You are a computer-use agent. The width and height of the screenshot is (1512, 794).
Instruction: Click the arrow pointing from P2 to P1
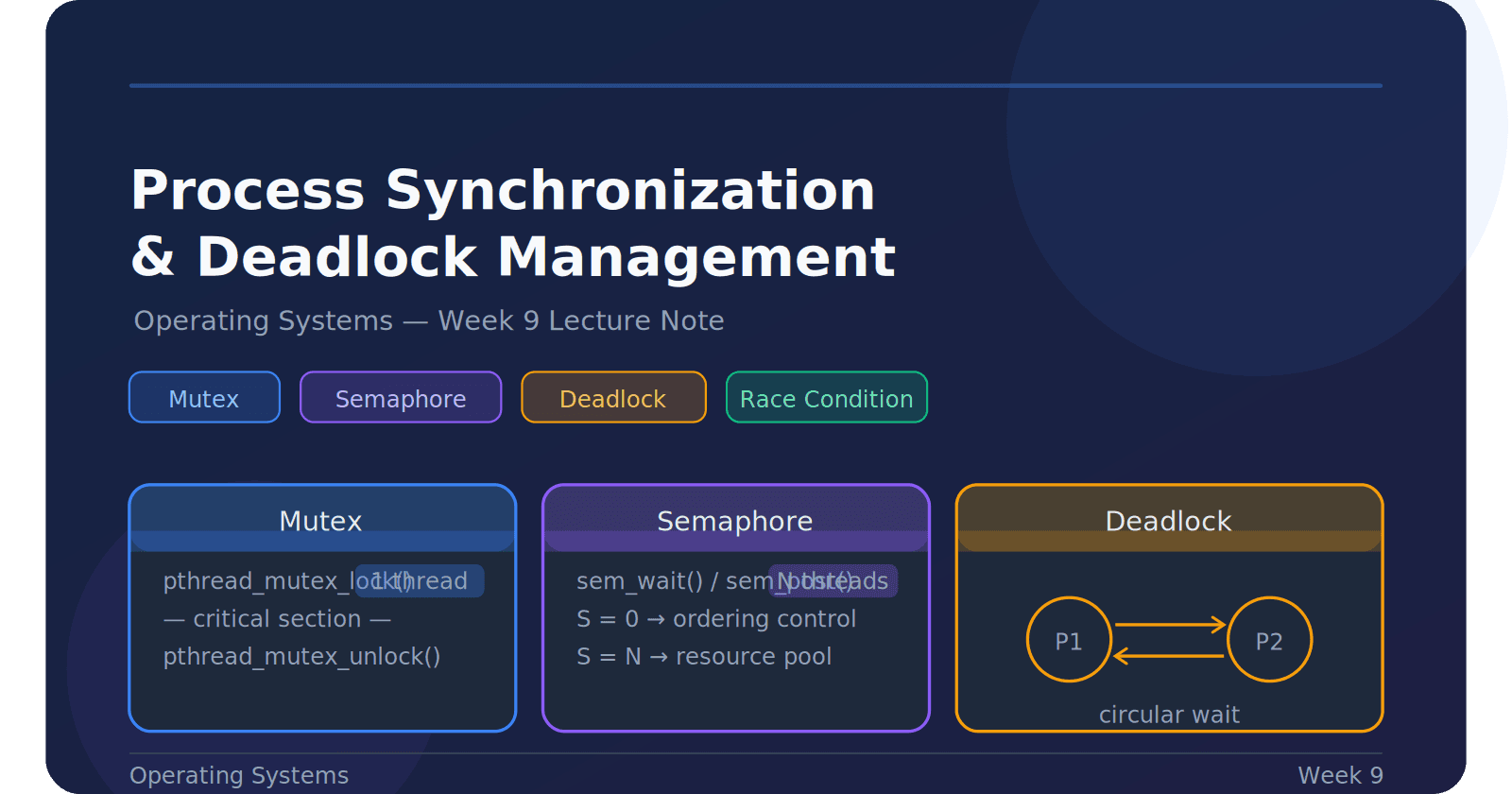[1170, 656]
